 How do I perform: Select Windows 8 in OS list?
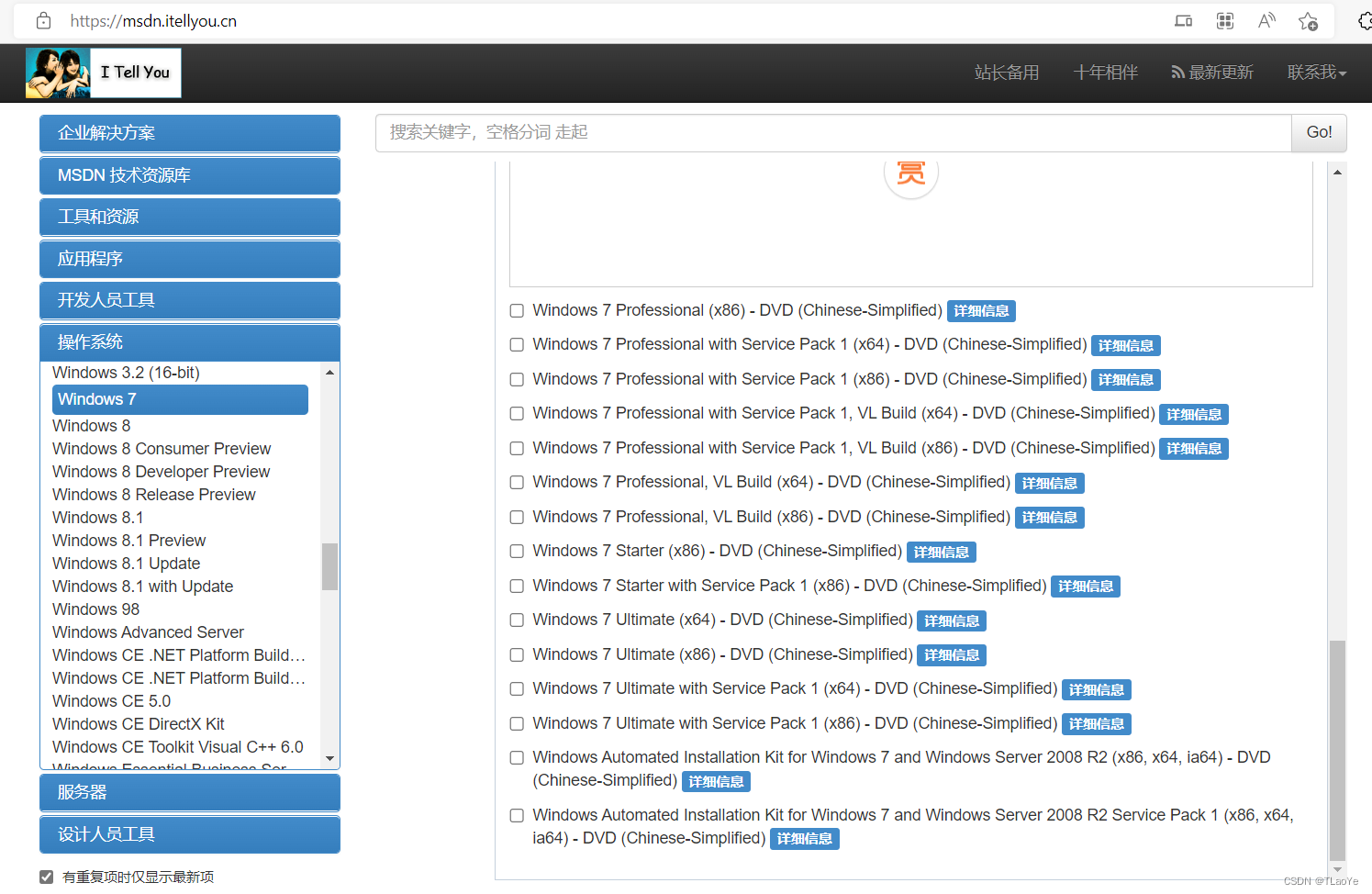(x=92, y=426)
